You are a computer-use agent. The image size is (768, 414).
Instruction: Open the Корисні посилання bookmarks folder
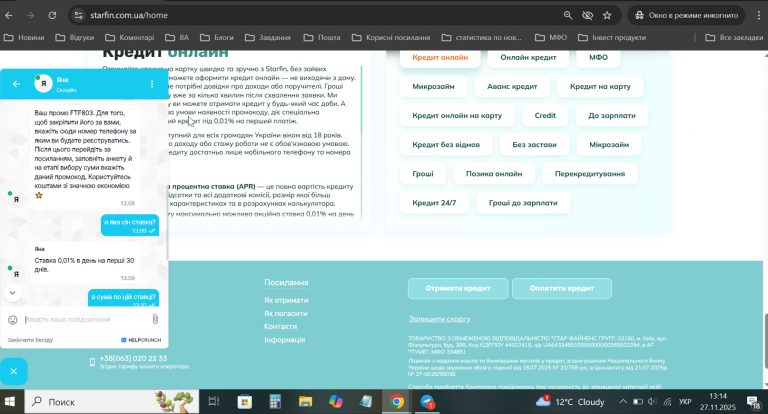click(x=391, y=37)
